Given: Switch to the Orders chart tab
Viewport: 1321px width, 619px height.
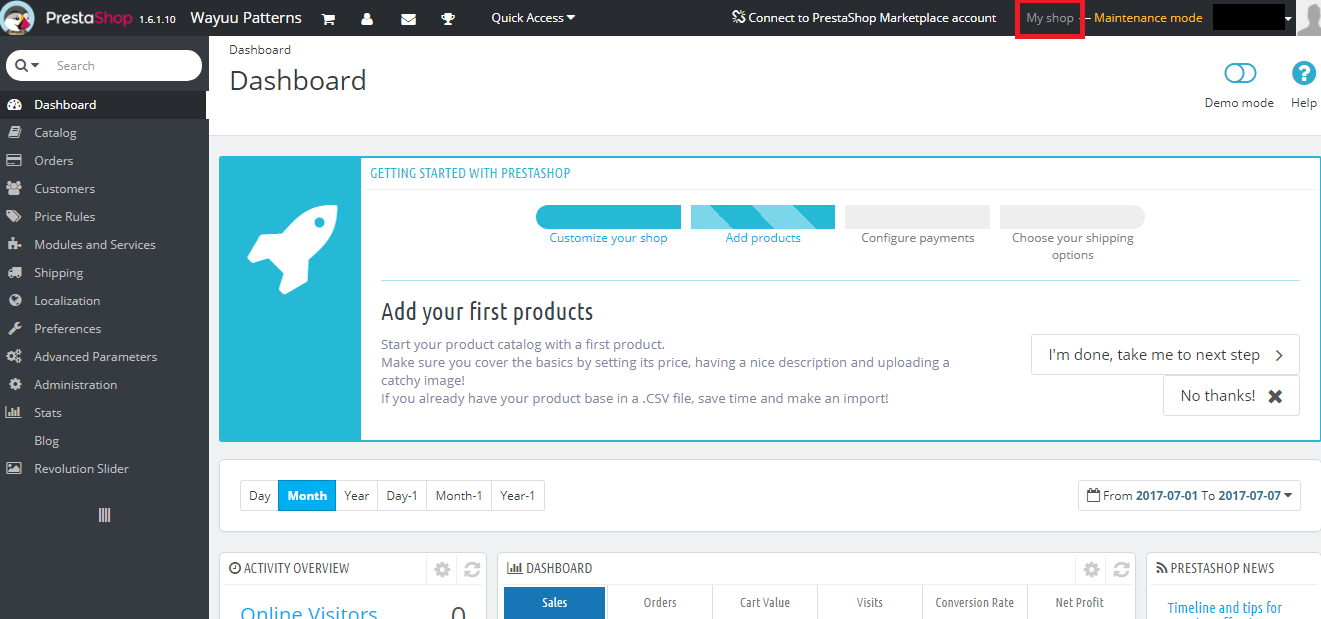Looking at the screenshot, I should point(660,603).
